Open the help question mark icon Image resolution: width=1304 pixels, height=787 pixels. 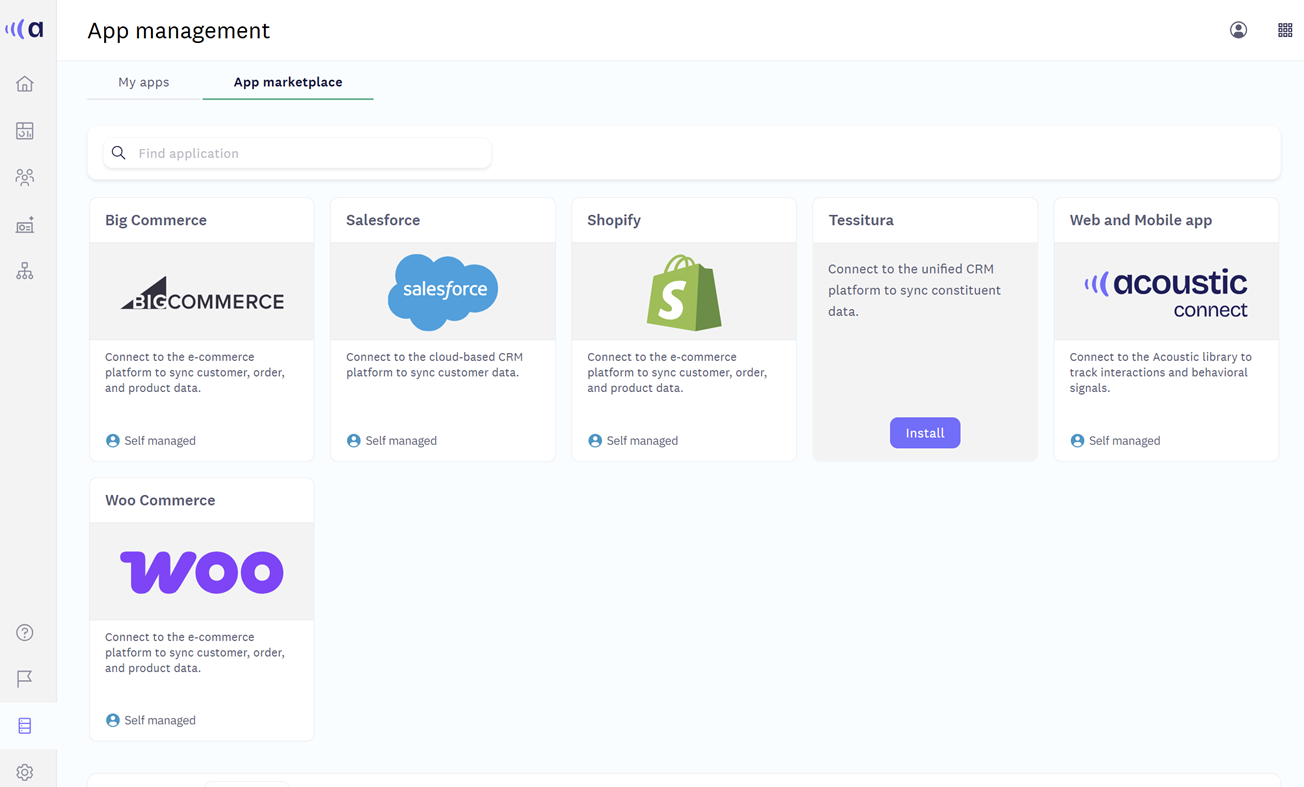coord(25,633)
